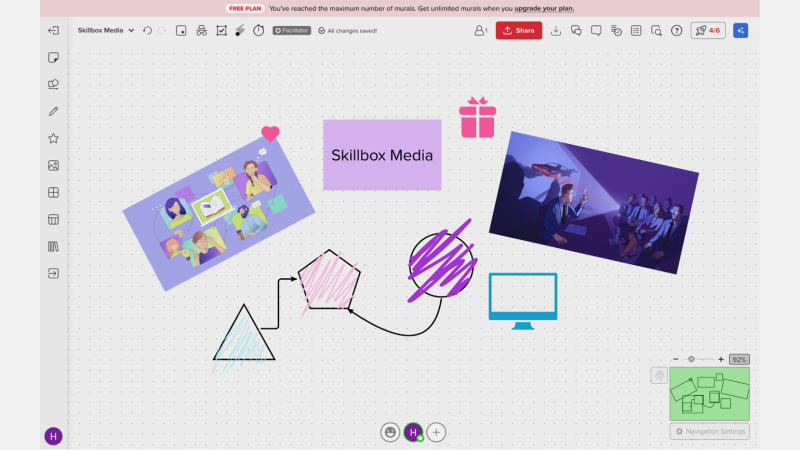Open the notes list icon
Image resolution: width=800 pixels, height=450 pixels.
coord(636,31)
